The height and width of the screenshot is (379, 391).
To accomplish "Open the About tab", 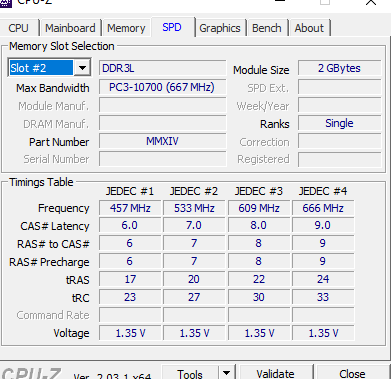I will (x=309, y=28).
